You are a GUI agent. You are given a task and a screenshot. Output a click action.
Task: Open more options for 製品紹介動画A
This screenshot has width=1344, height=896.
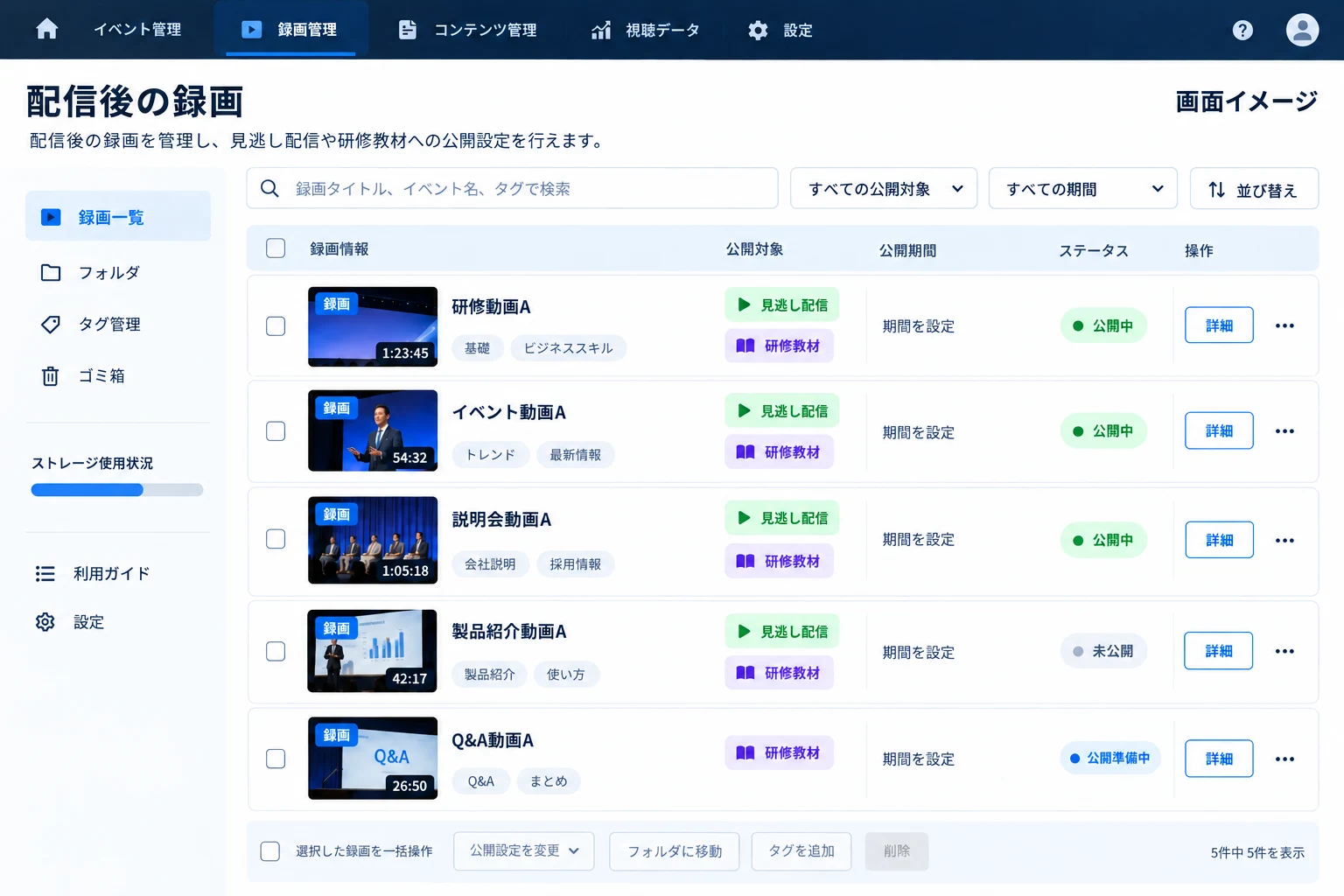click(1284, 651)
